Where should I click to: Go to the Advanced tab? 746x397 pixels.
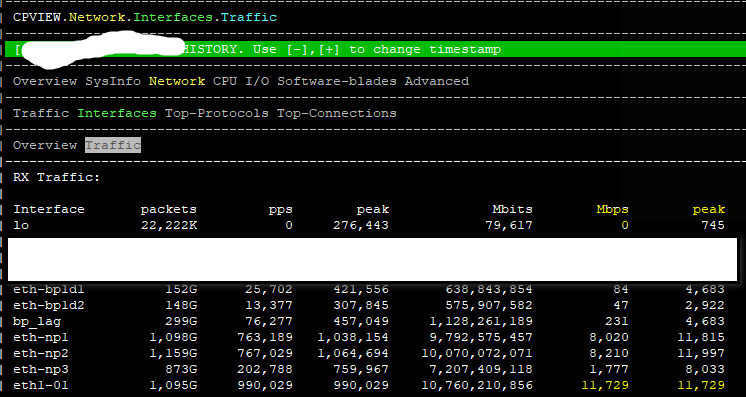click(x=437, y=81)
